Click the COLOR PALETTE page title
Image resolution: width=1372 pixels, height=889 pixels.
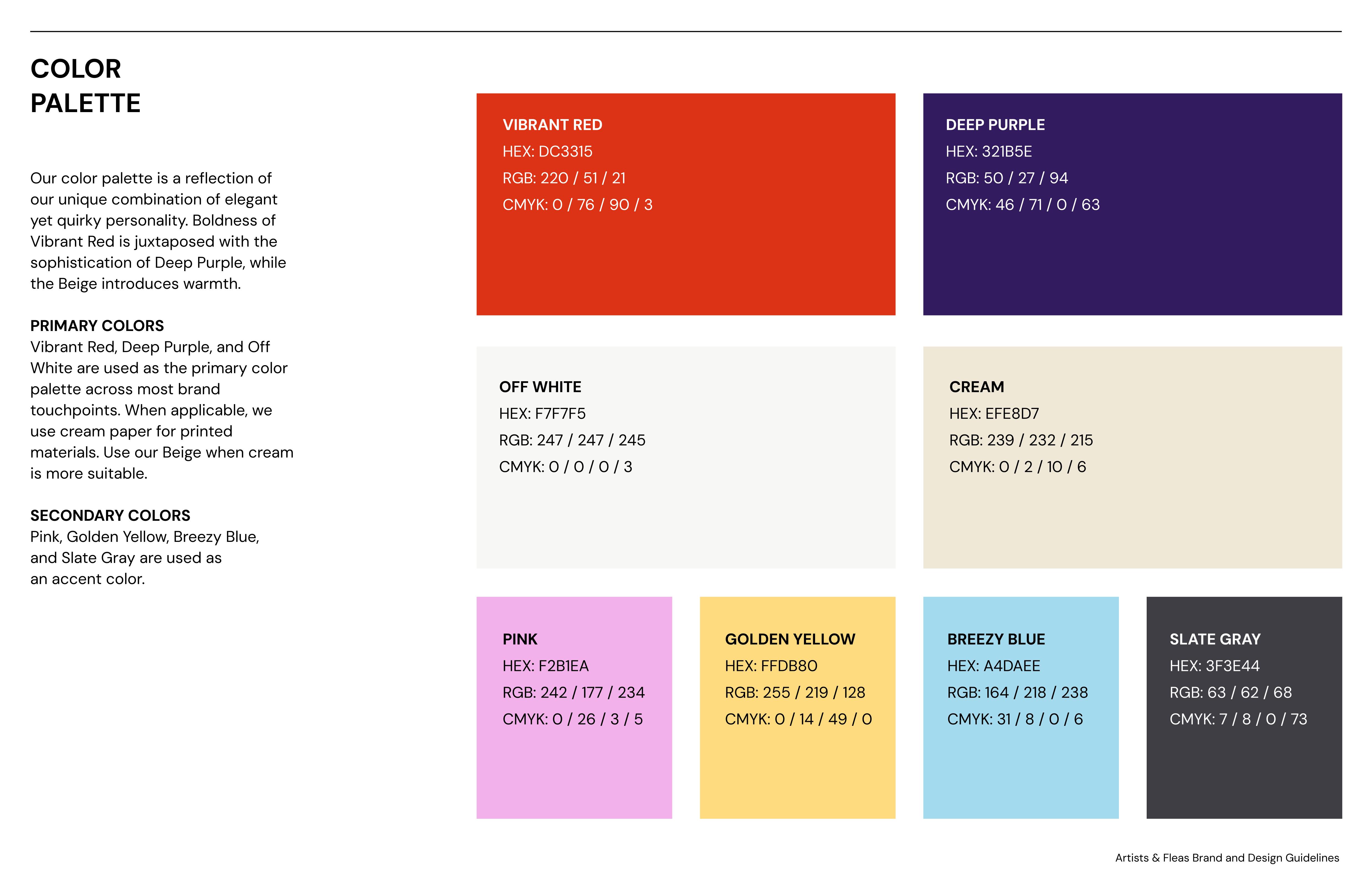[x=85, y=86]
